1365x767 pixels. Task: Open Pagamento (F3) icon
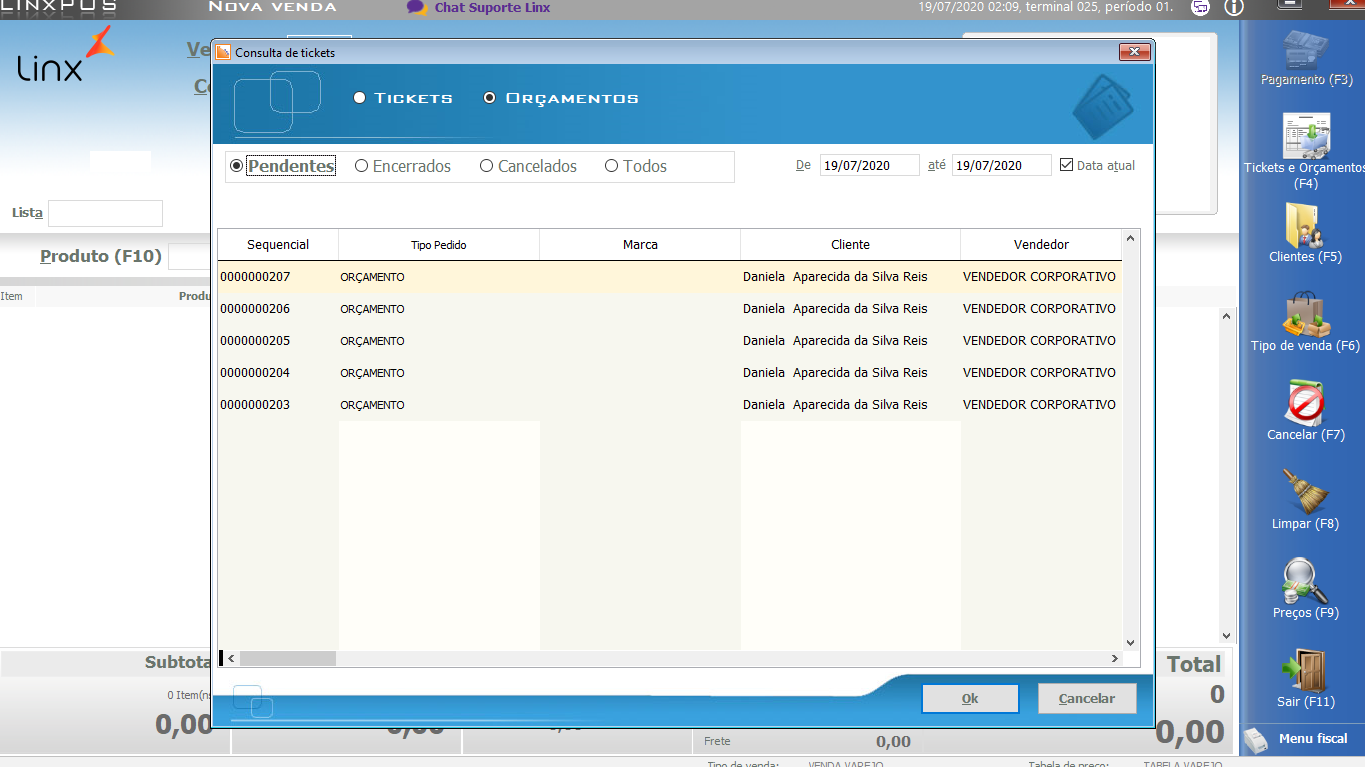(1305, 51)
